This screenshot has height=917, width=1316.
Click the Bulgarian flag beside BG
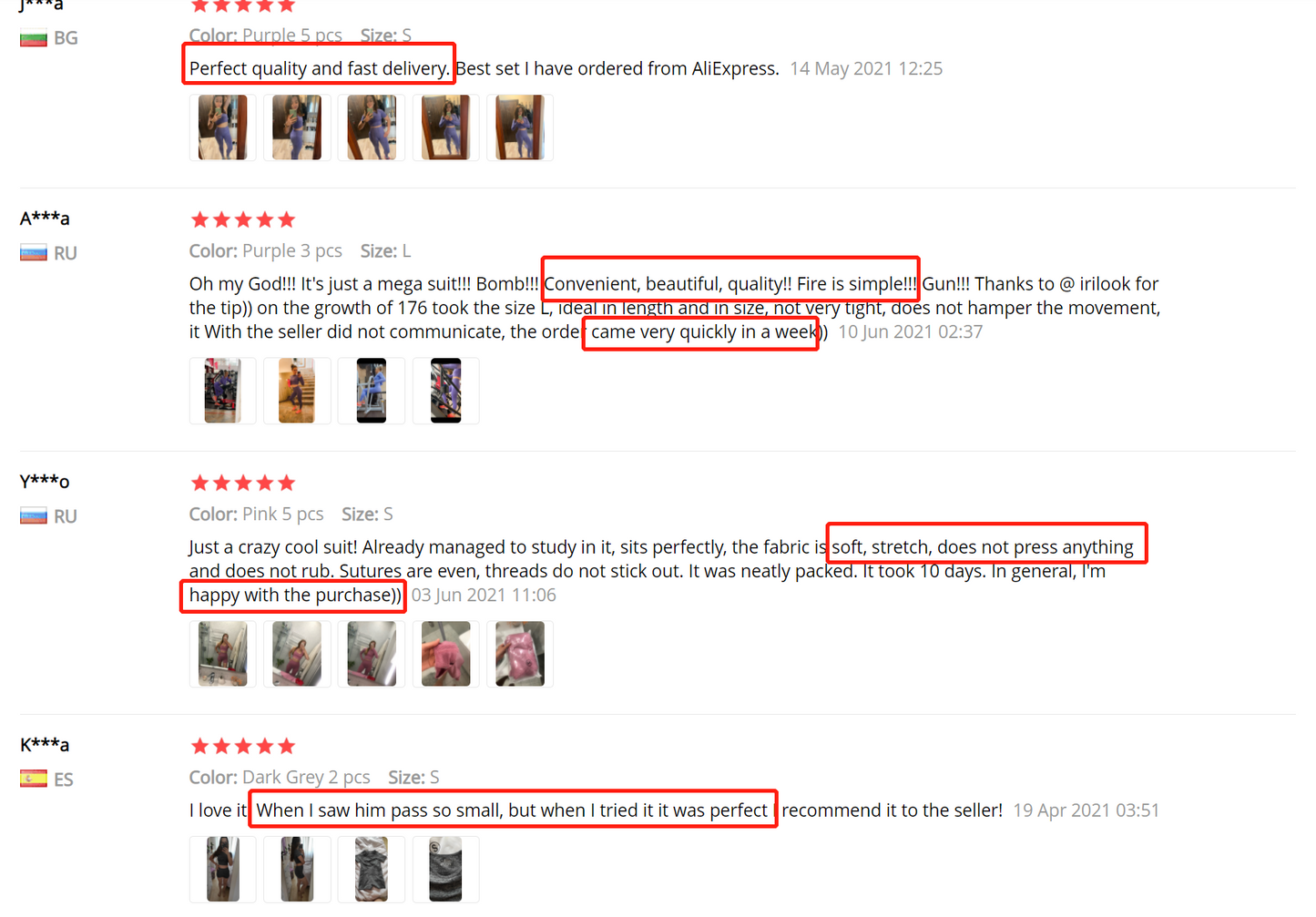(34, 38)
